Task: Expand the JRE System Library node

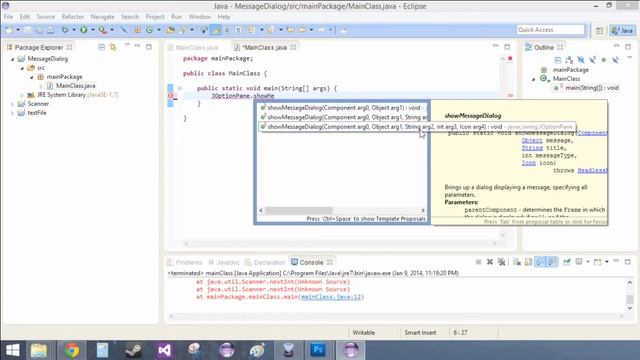Action: 22,95
